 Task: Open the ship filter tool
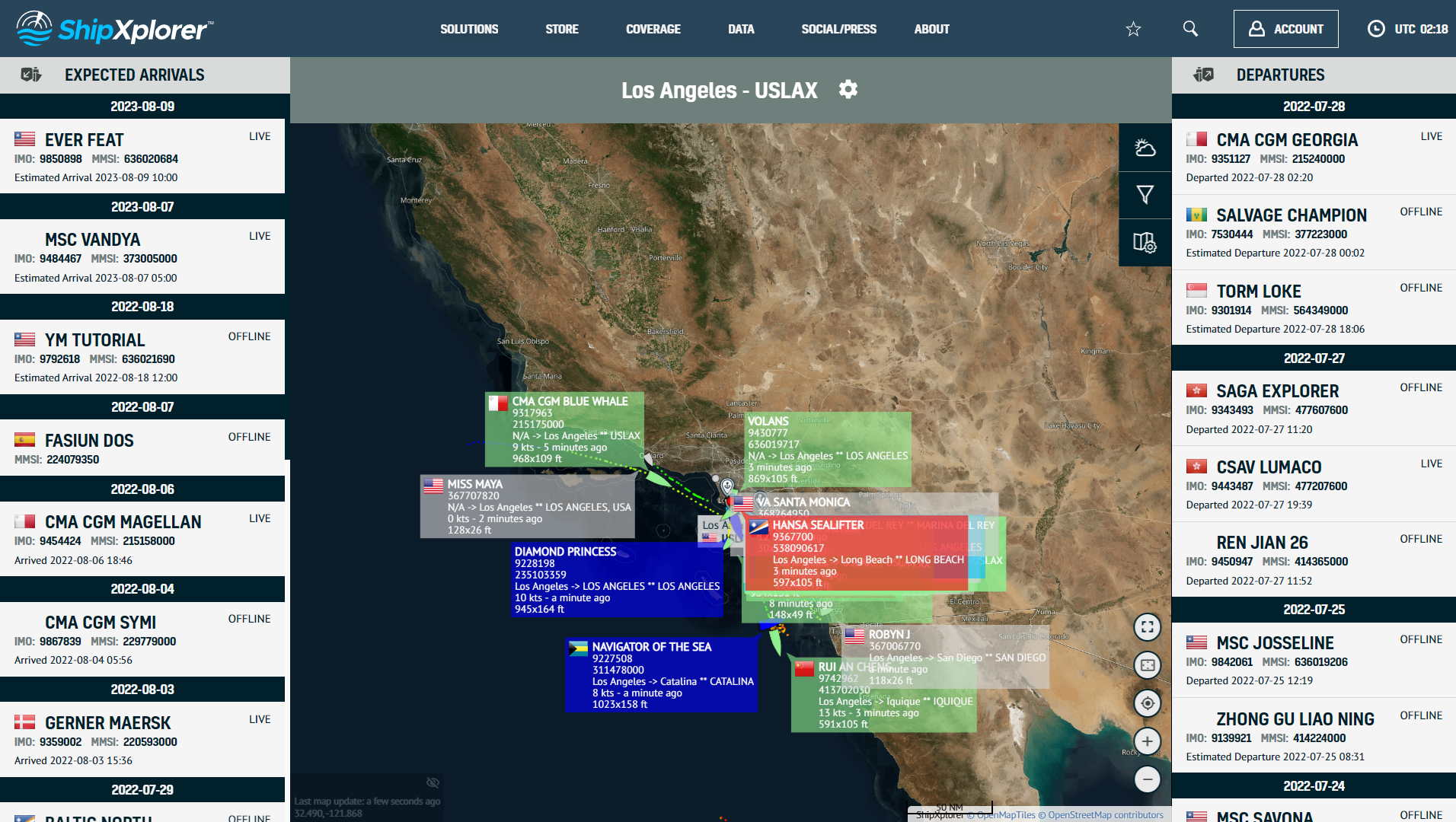coord(1145,195)
